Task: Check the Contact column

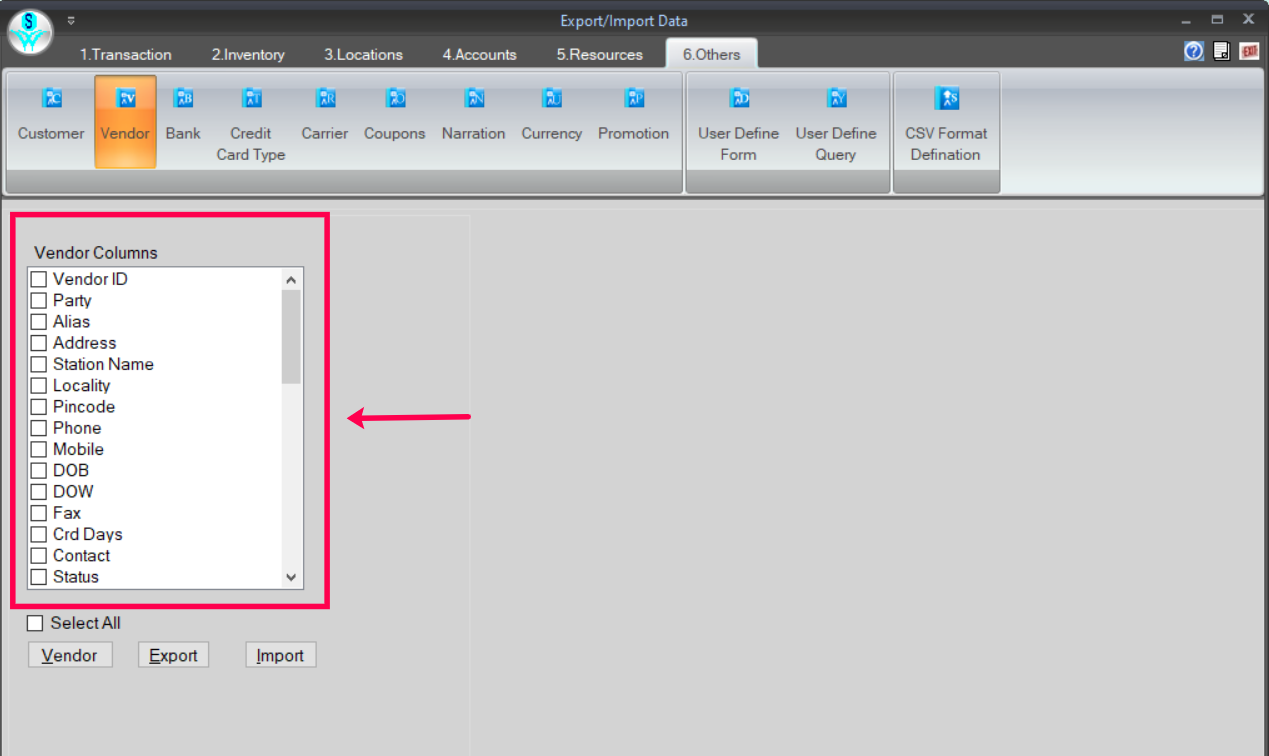Action: pos(39,555)
